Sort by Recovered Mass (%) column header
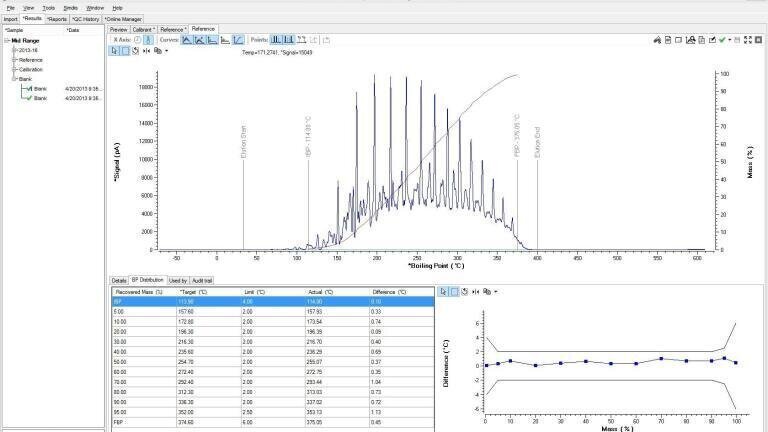768x432 pixels. point(144,292)
